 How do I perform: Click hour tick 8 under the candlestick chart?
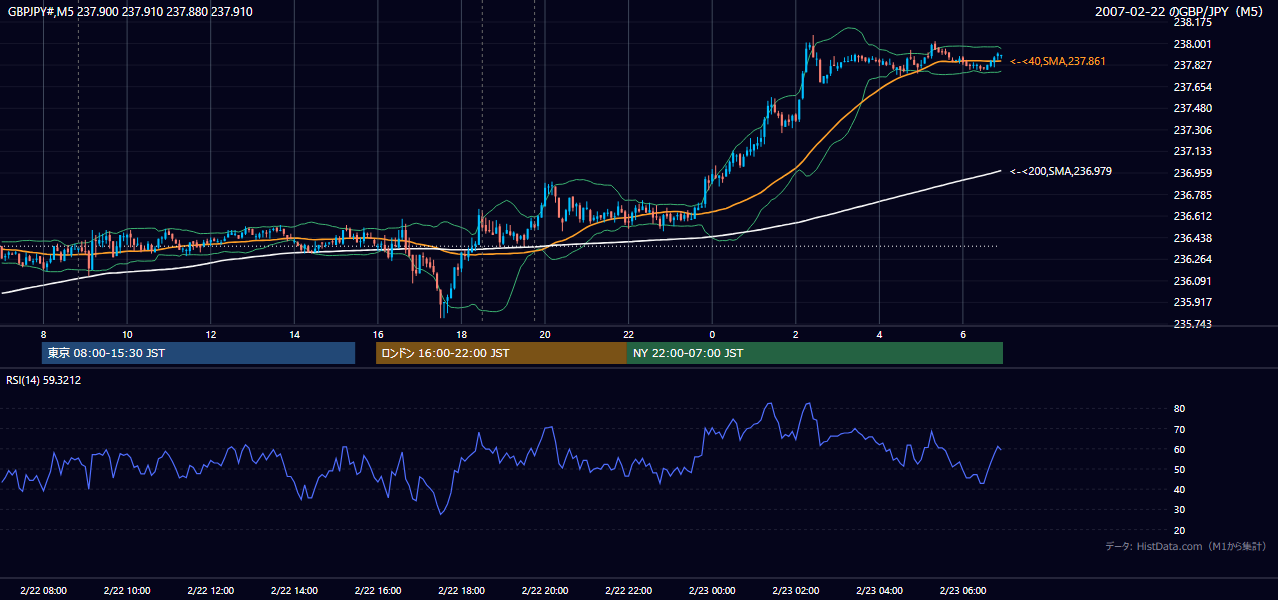[x=43, y=334]
